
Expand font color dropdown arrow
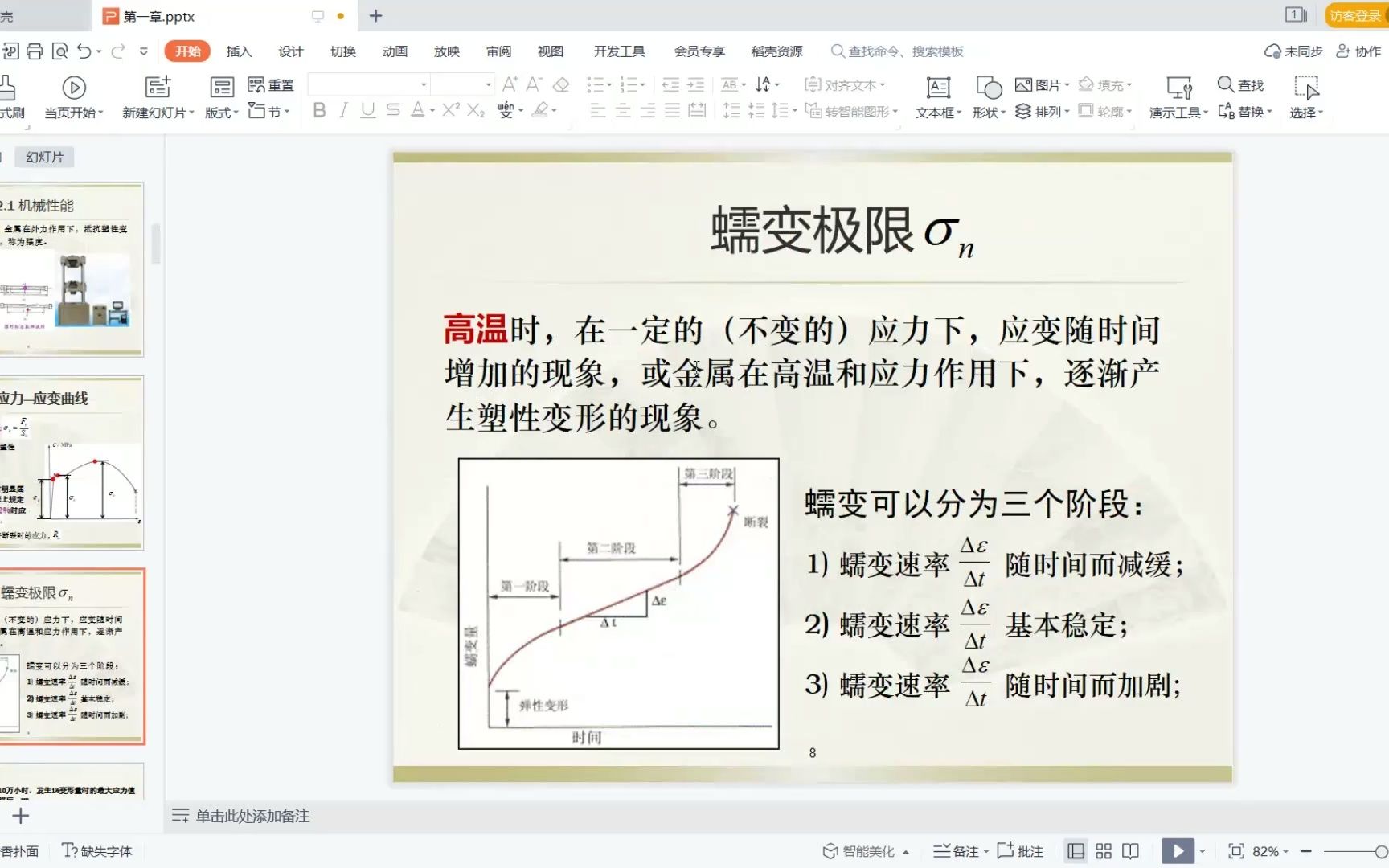(432, 111)
